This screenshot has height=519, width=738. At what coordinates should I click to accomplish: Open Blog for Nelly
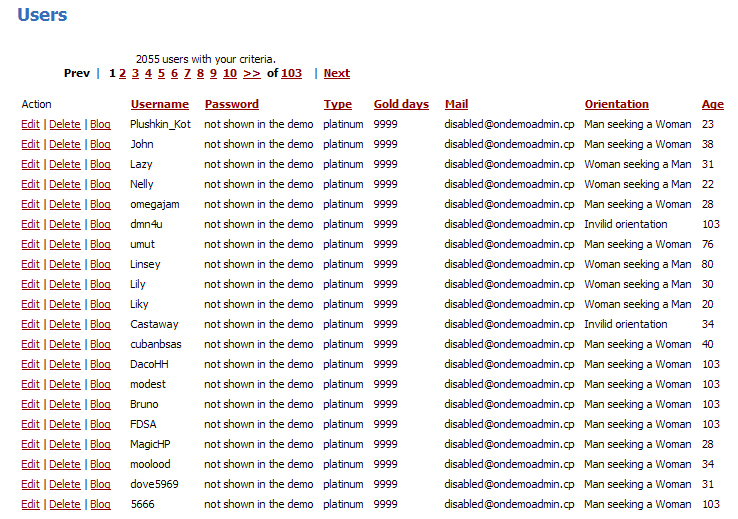[x=100, y=184]
